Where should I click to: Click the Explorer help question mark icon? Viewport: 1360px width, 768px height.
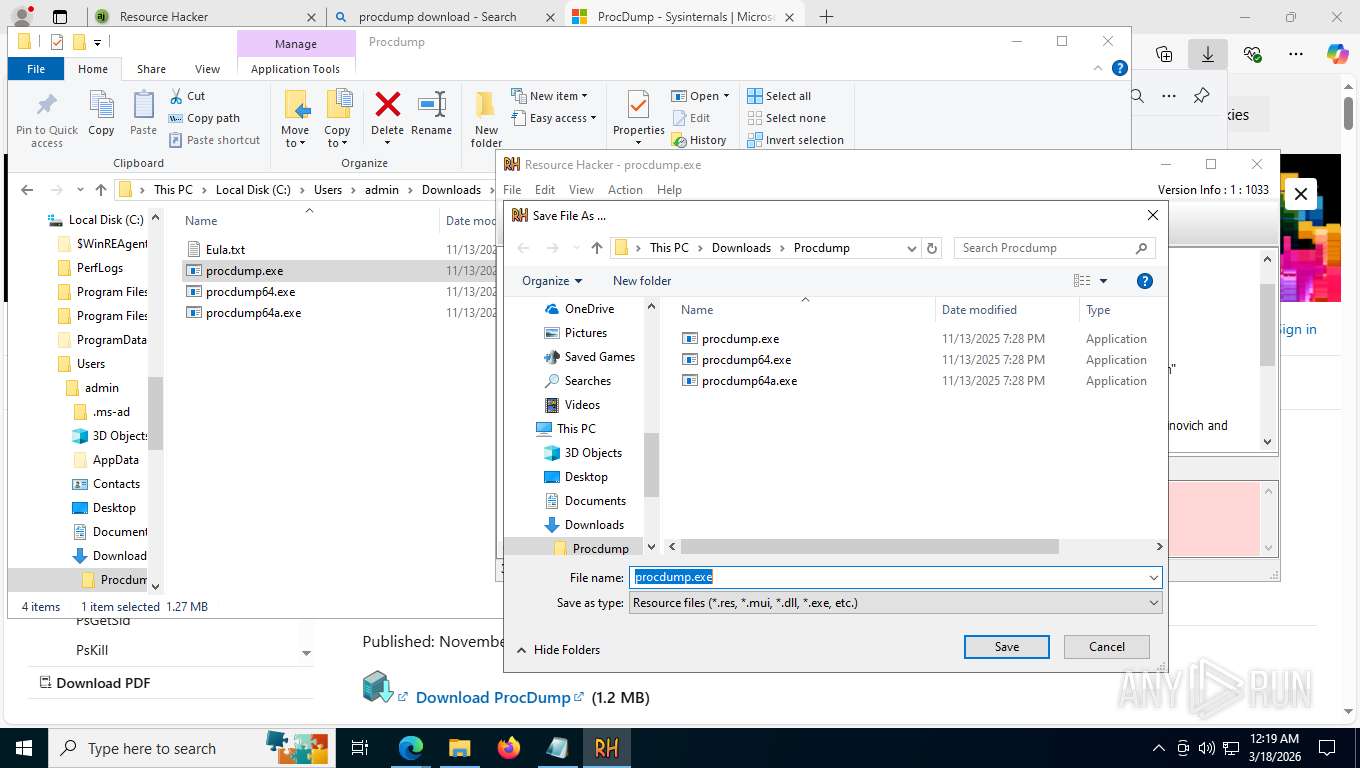click(1120, 69)
